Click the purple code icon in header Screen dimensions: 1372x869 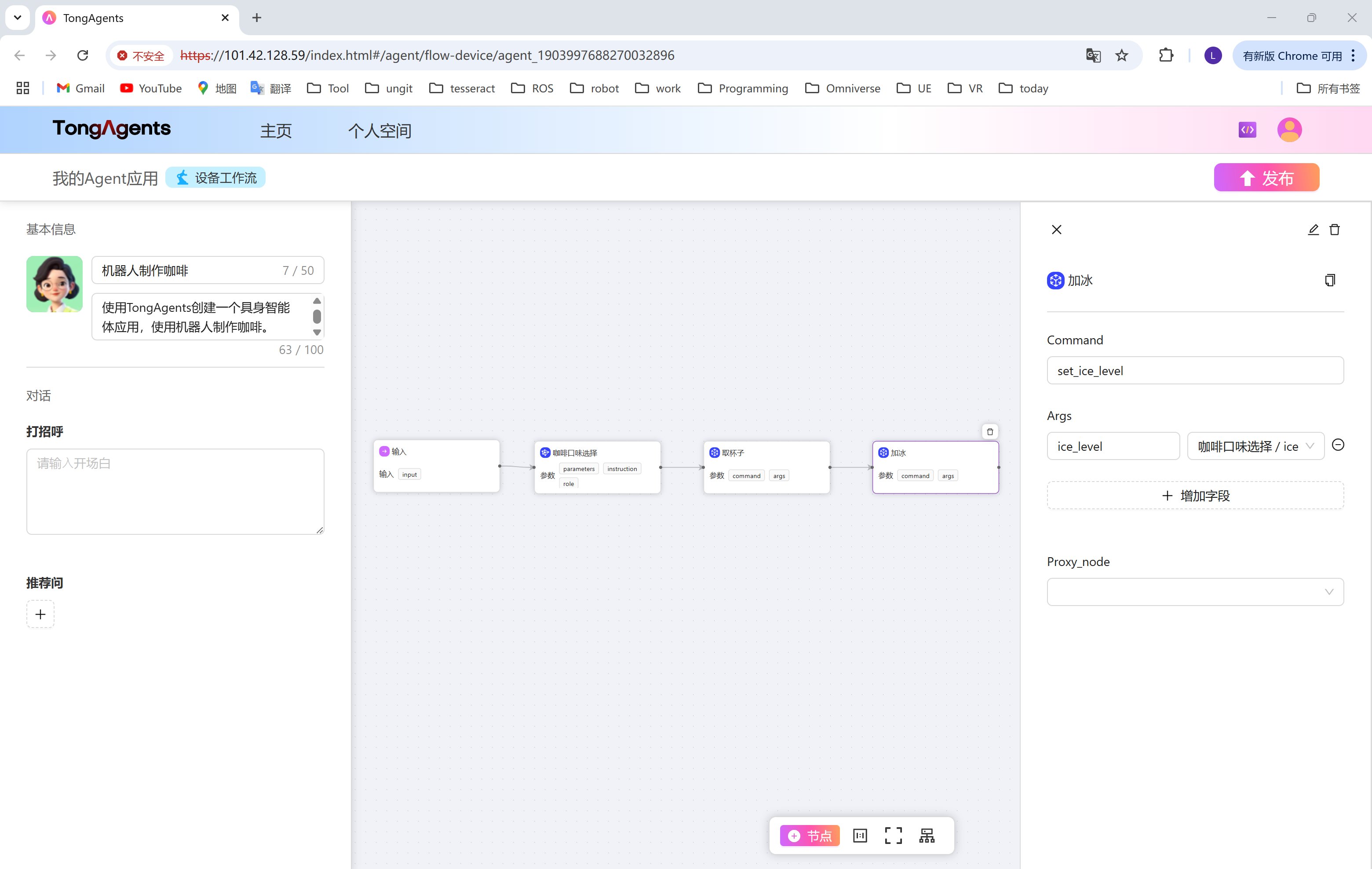coord(1247,130)
